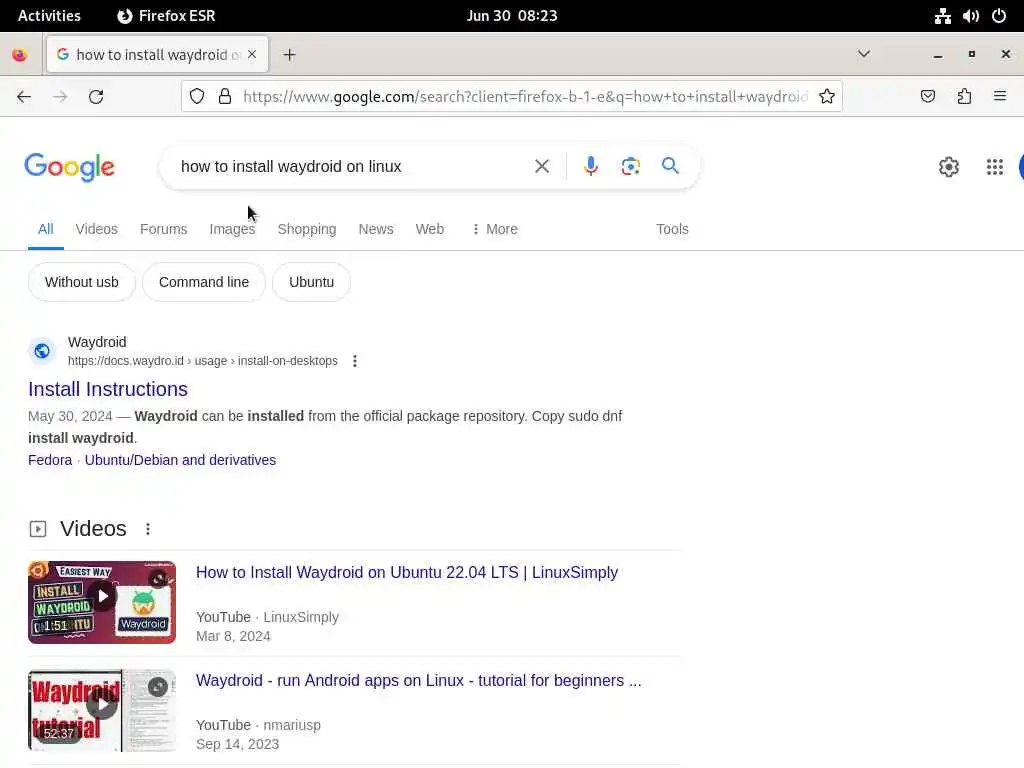Open the Install Instructions result
Screen dimensions: 1024x768
tap(108, 389)
